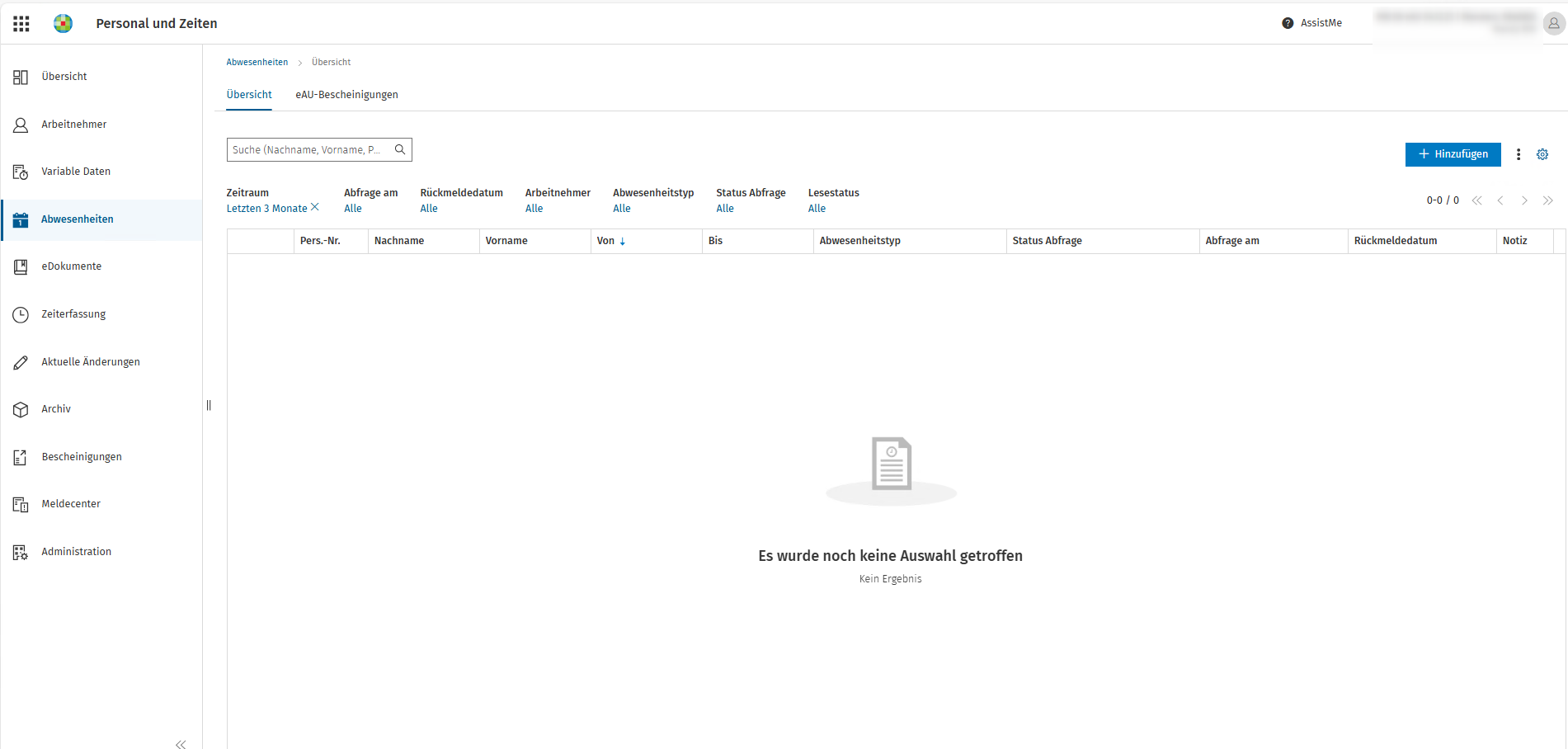Open Bescheinigungen icon
This screenshot has width=1568, height=749.
[x=21, y=457]
